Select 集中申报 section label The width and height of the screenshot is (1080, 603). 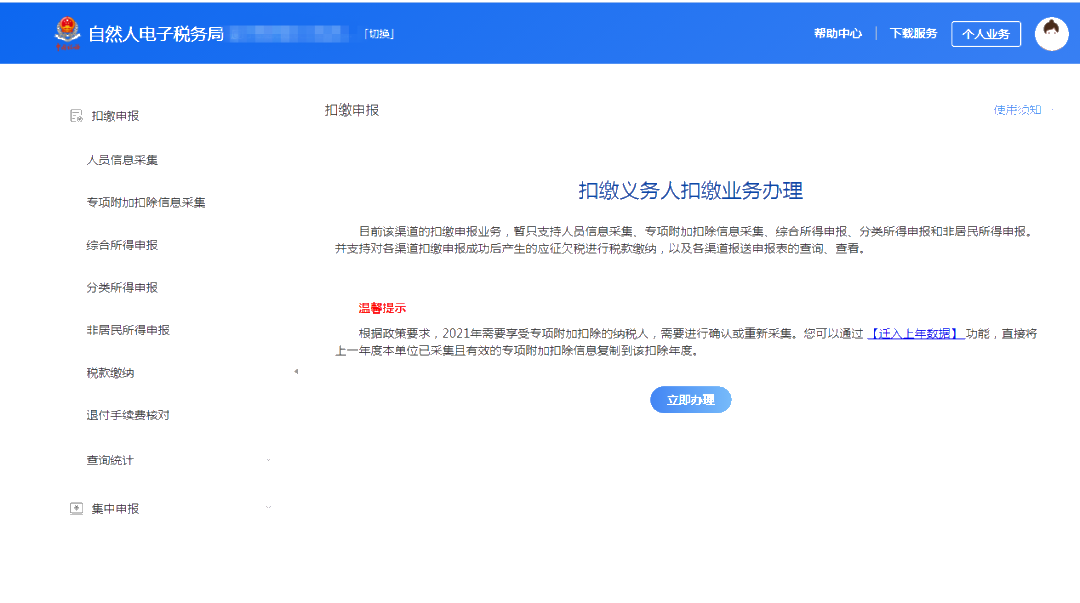click(x=115, y=509)
